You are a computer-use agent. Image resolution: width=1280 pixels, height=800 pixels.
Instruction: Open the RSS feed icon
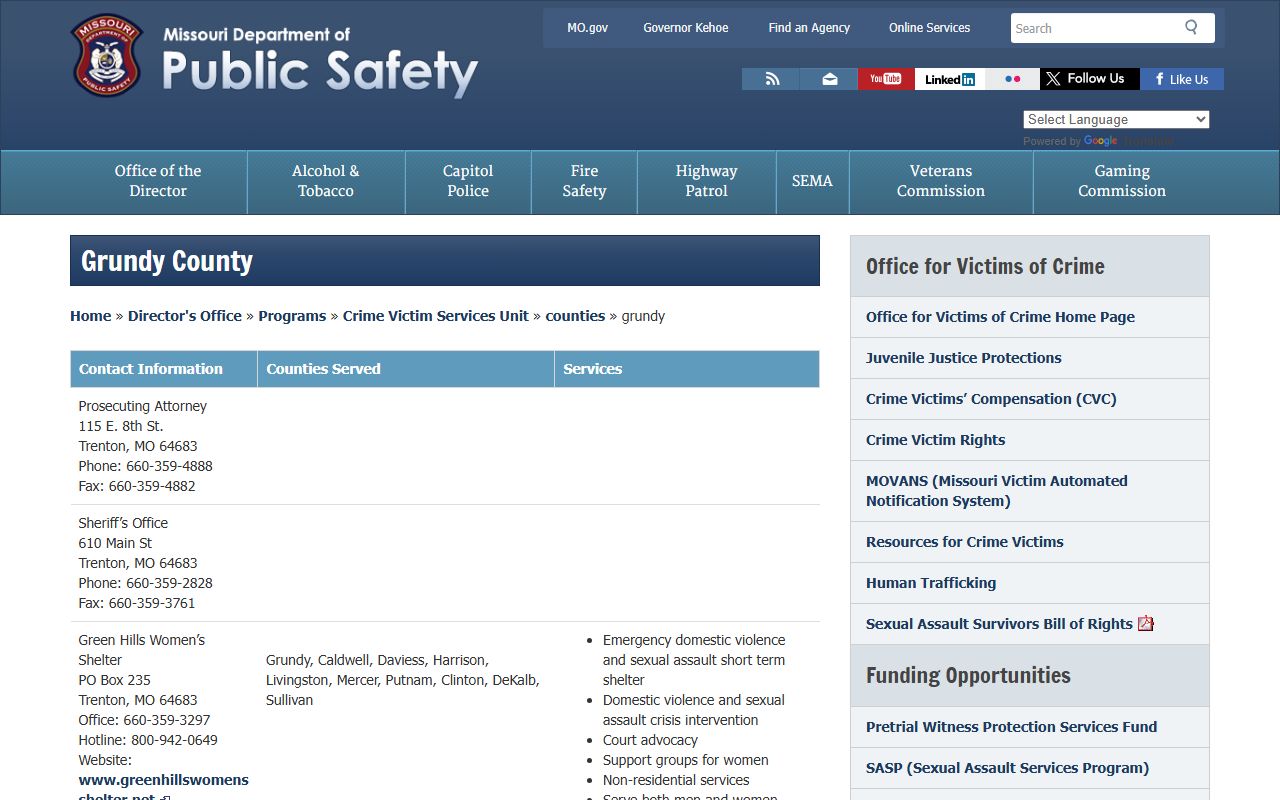[x=771, y=79]
